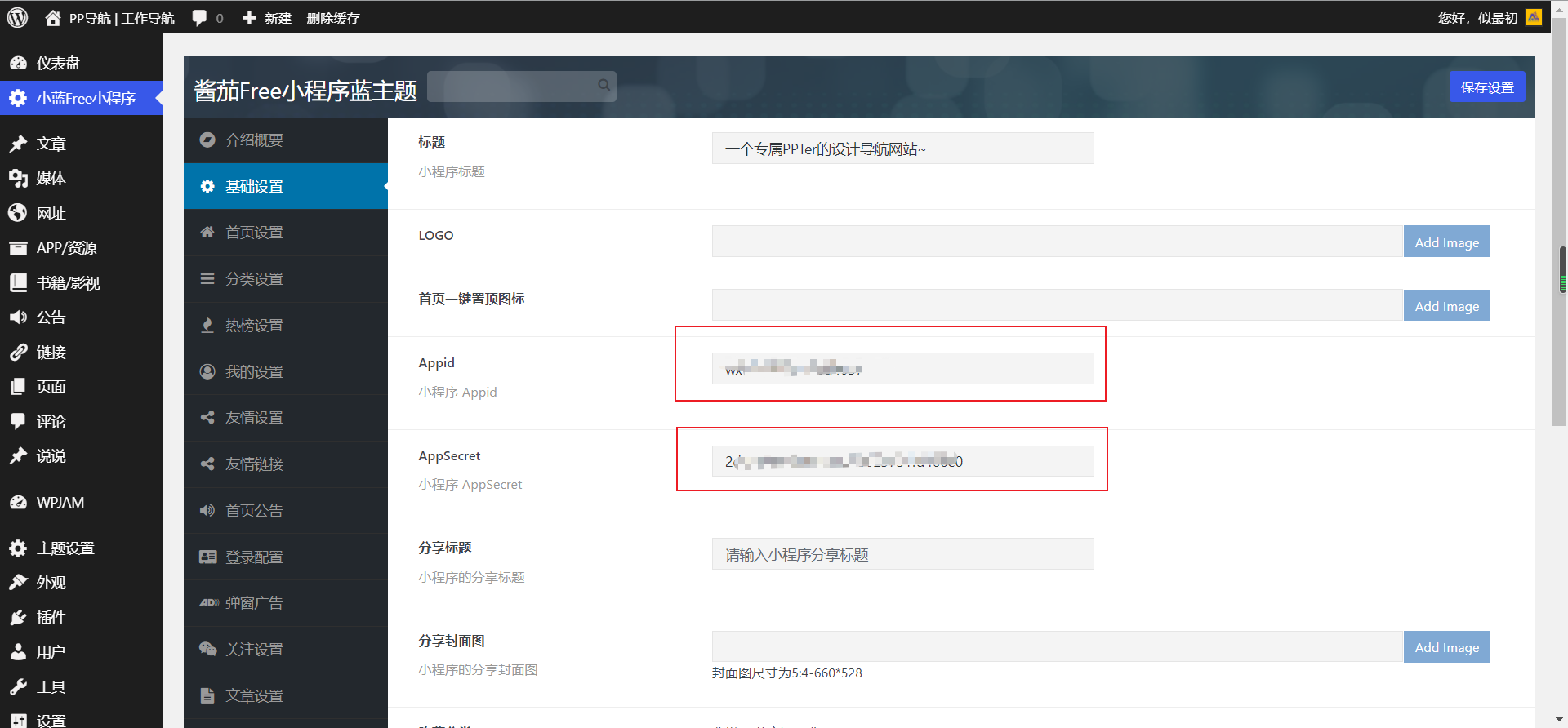Click the person icon for 用户
The height and width of the screenshot is (728, 1568).
[18, 651]
